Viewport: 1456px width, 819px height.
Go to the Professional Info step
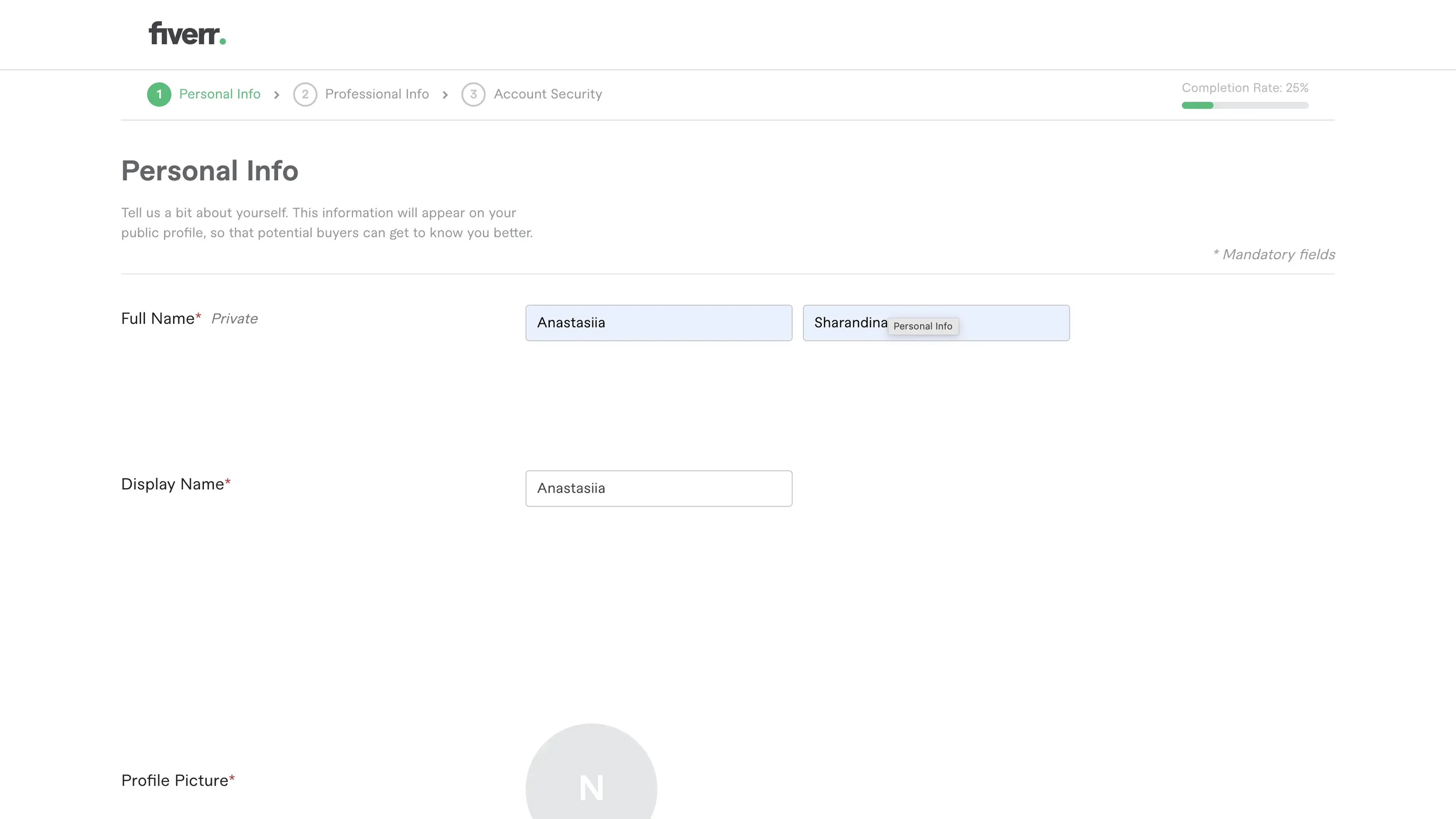pyautogui.click(x=377, y=94)
